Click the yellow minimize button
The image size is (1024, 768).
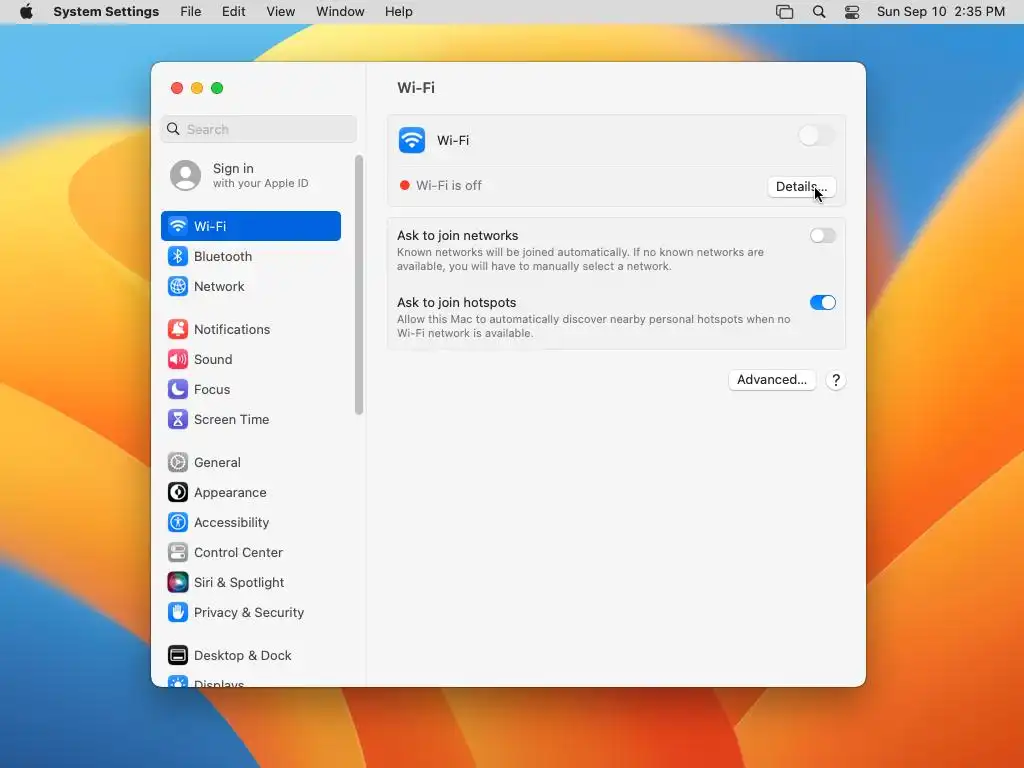197,88
